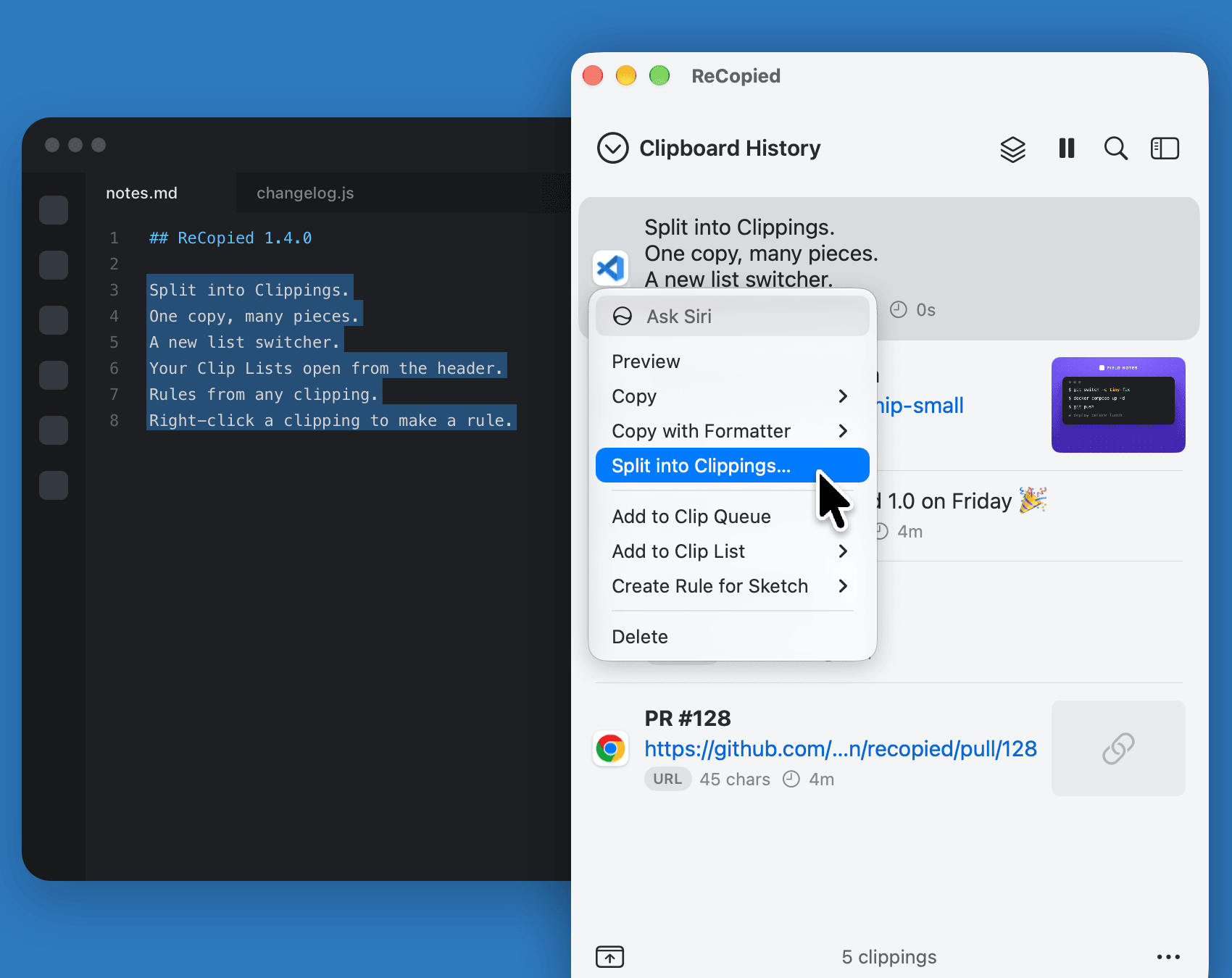This screenshot has width=1232, height=978.
Task: Toggle the sidebar panel icon in ReCopied
Action: coord(1165,149)
